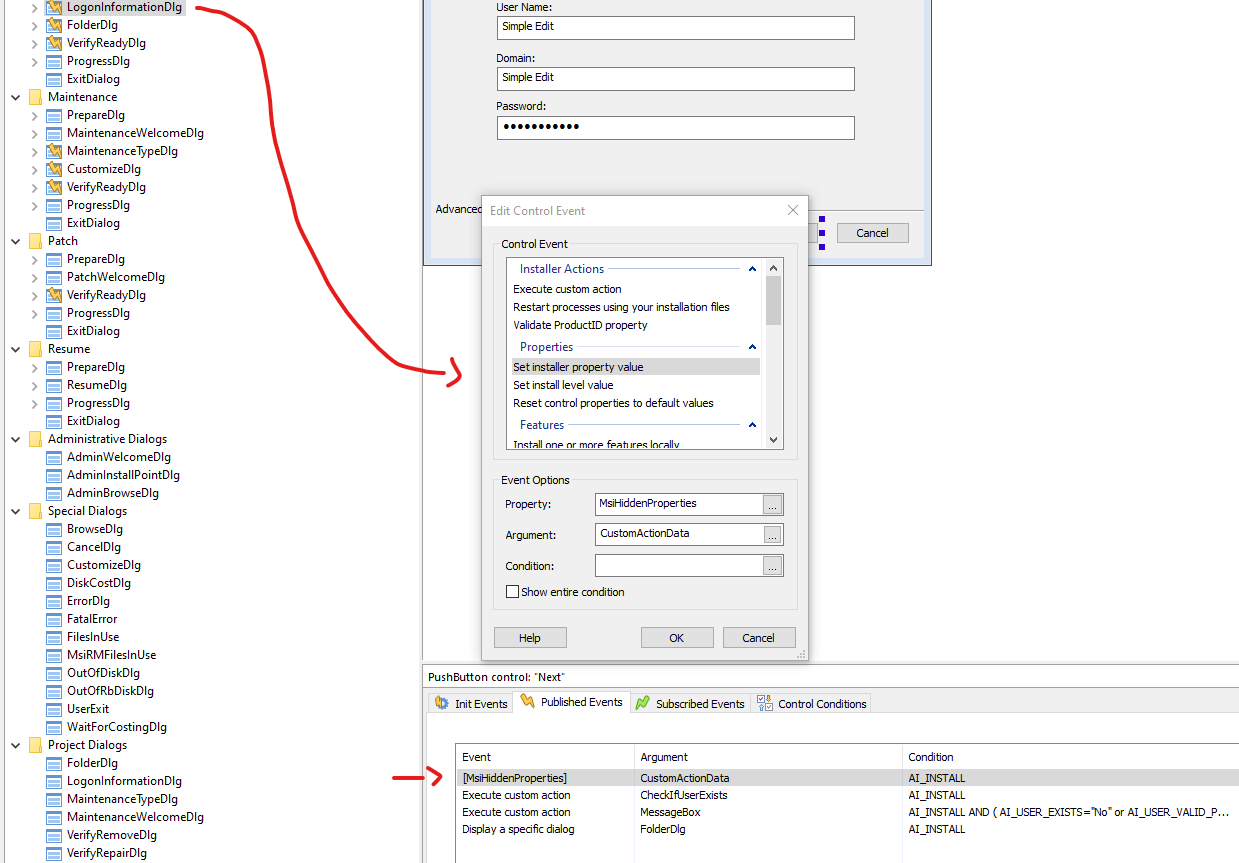Click the Control Conditions tab icon
Image resolution: width=1239 pixels, height=863 pixels.
765,704
